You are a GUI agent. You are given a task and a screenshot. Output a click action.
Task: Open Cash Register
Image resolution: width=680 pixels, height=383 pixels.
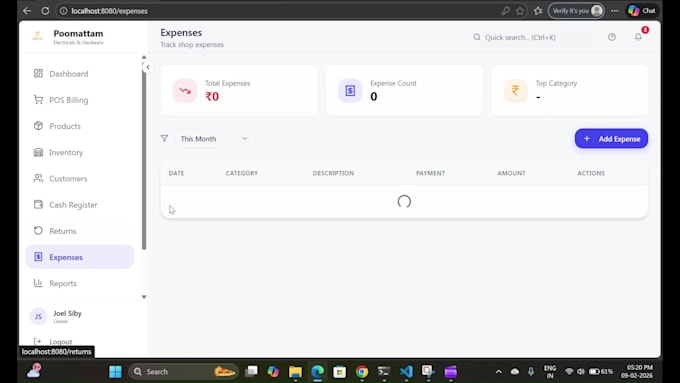[x=79, y=205]
